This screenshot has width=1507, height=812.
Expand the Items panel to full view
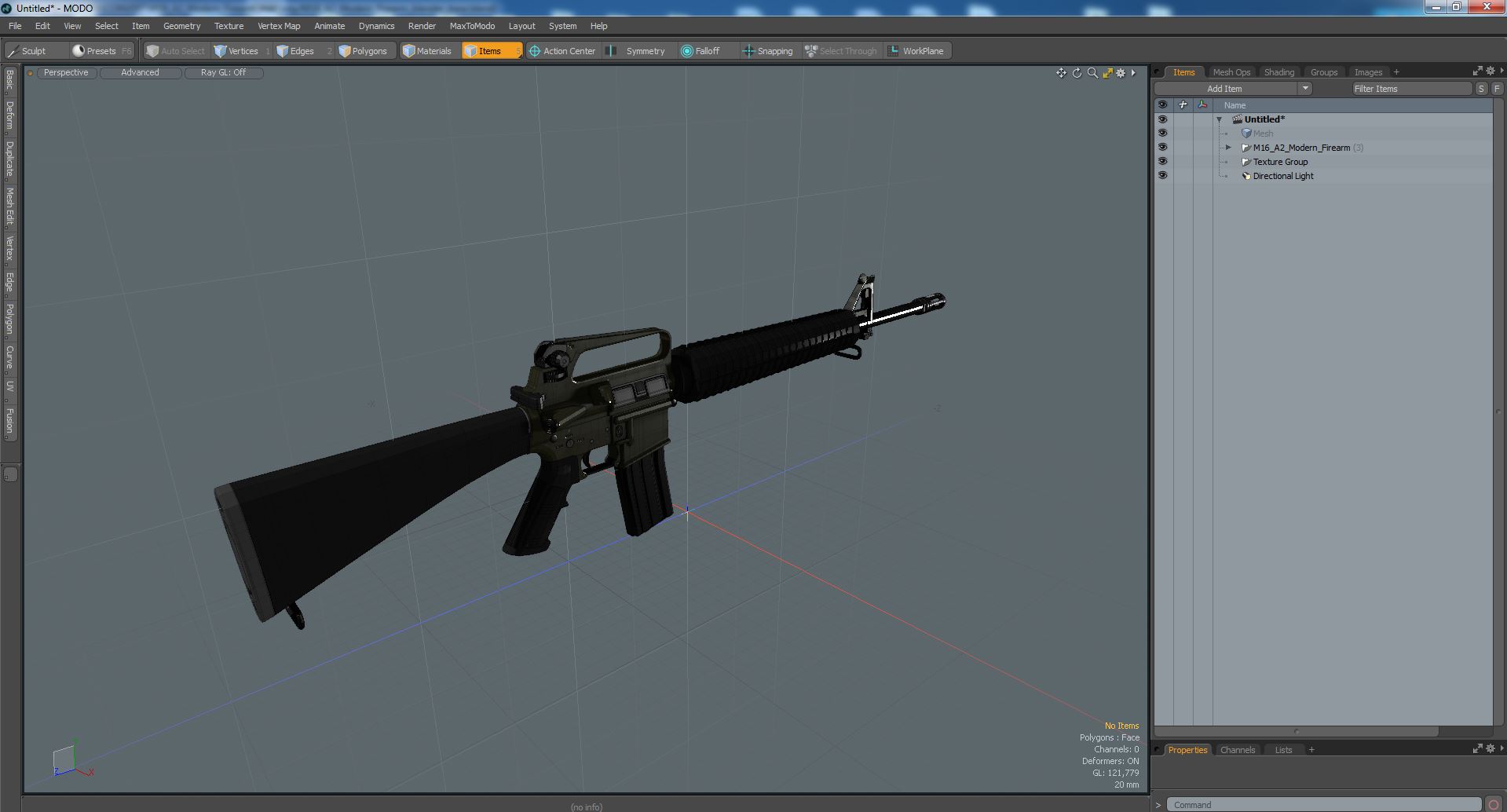(x=1477, y=71)
